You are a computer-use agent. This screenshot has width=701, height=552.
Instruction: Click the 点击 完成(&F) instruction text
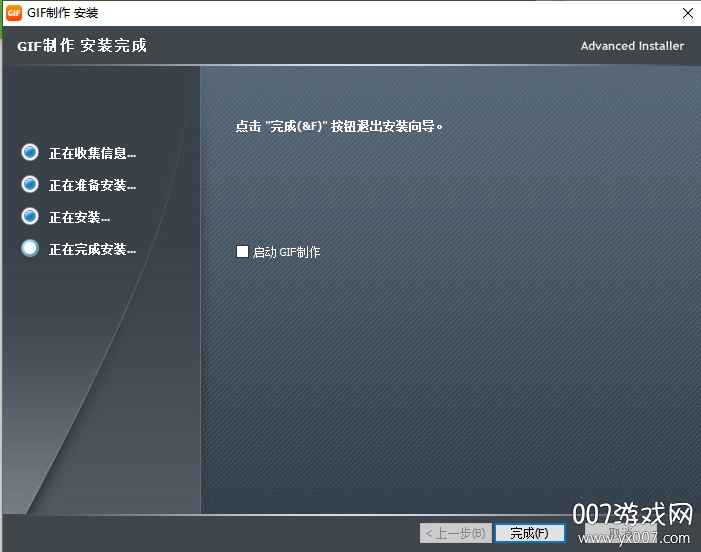point(339,126)
